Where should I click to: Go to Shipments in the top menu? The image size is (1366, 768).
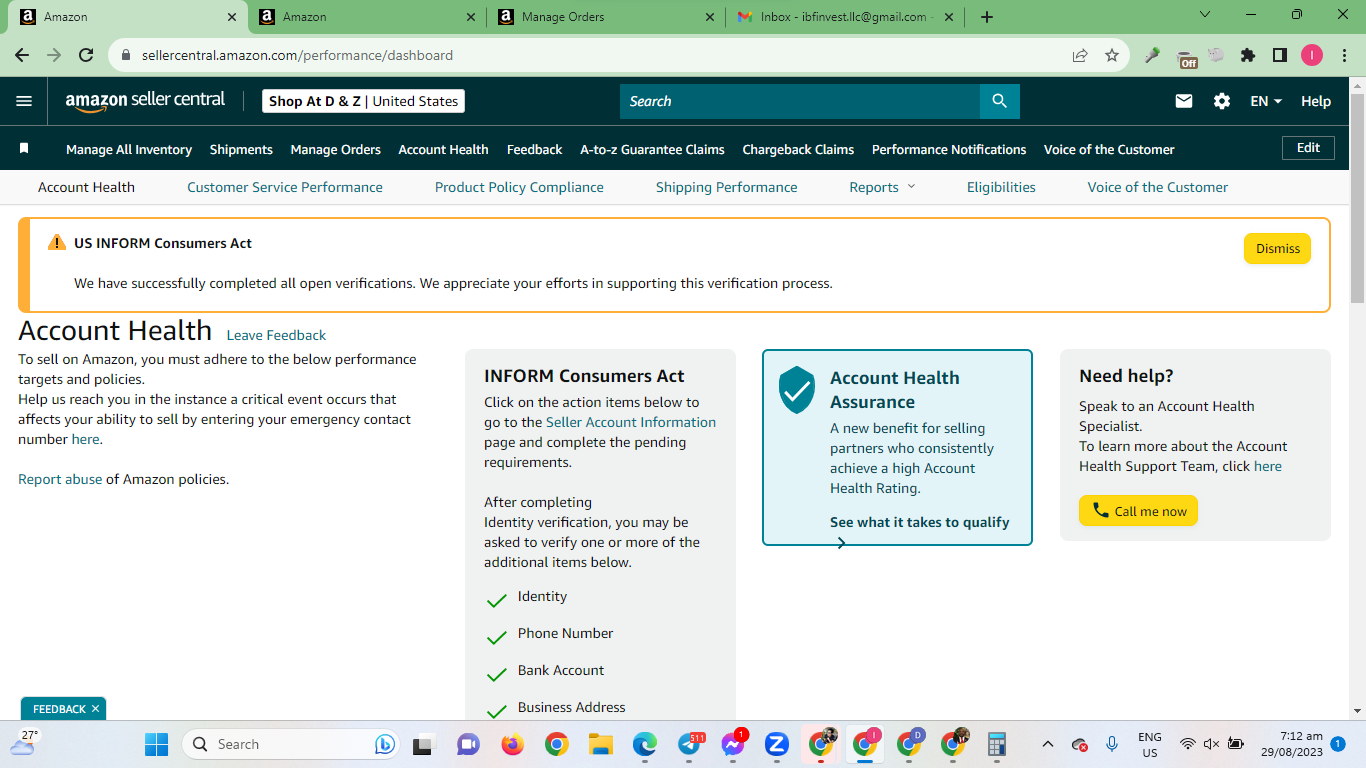pyautogui.click(x=241, y=149)
